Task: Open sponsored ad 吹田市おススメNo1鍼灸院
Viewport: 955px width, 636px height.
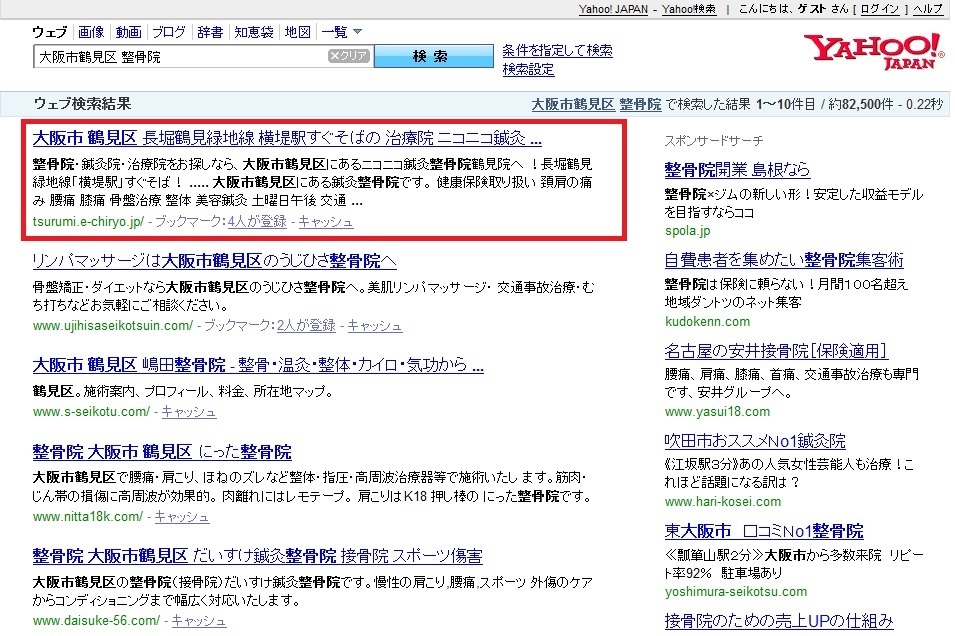Action: (x=755, y=441)
